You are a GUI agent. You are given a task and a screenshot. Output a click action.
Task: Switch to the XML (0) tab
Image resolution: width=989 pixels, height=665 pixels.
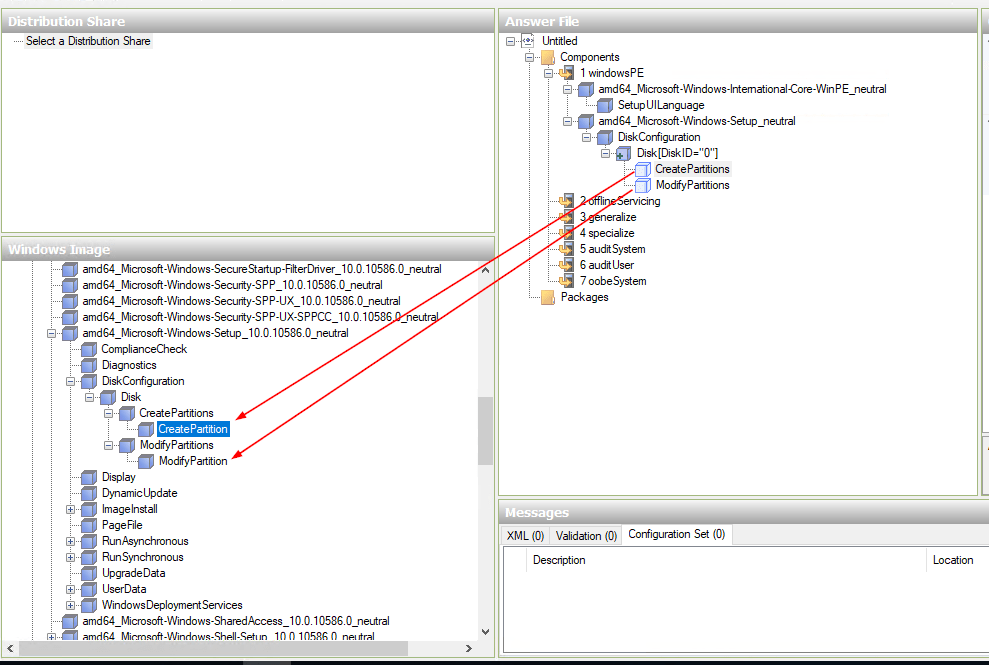[x=525, y=536]
